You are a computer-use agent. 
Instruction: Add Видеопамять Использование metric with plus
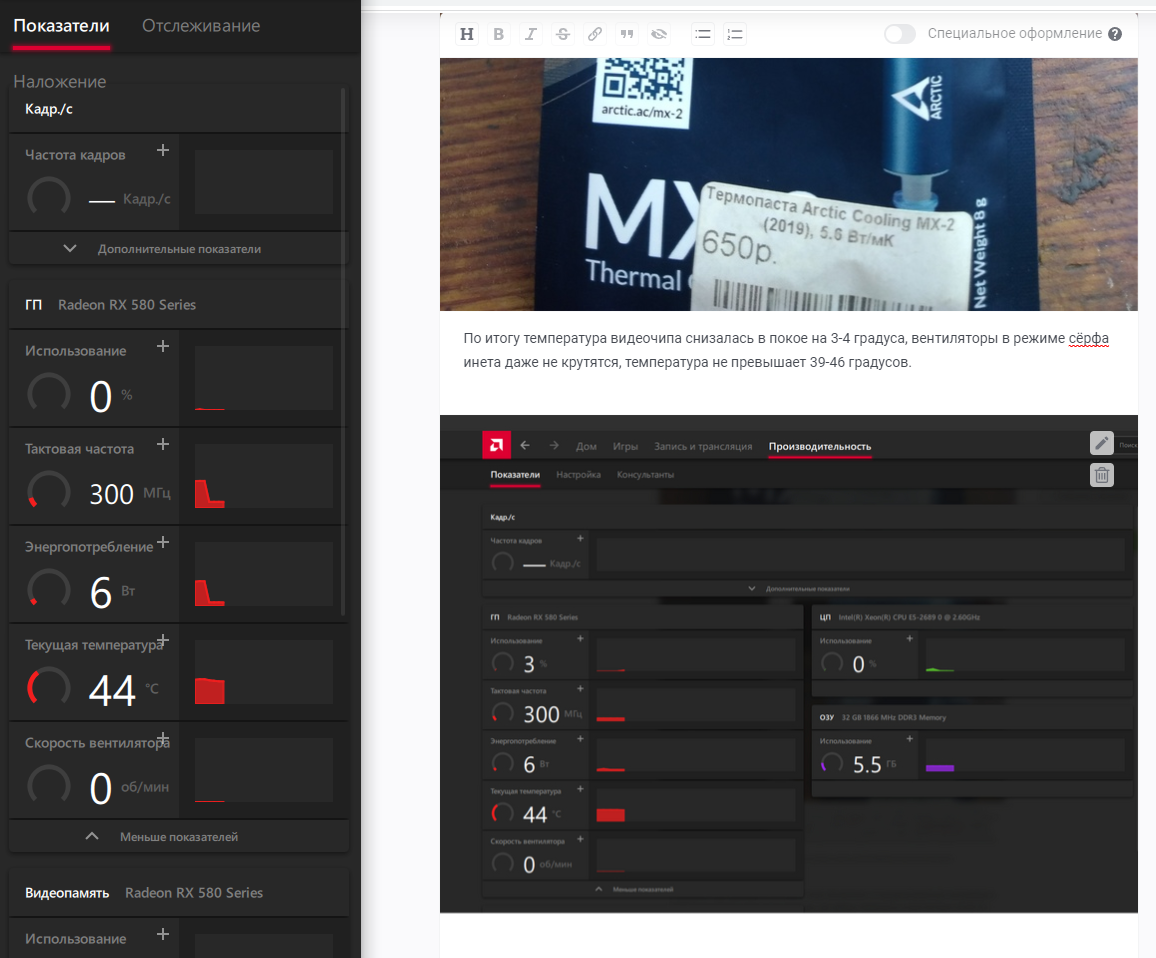coord(163,934)
